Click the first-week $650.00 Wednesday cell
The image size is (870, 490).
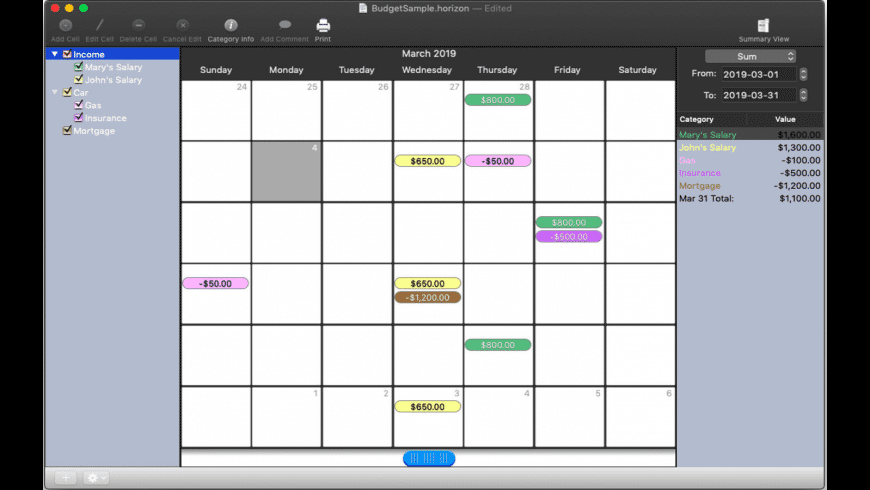click(427, 161)
